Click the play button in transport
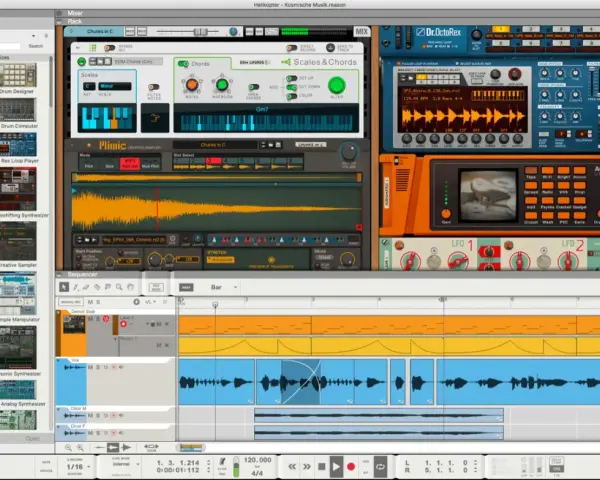600x480 pixels. [x=336, y=466]
